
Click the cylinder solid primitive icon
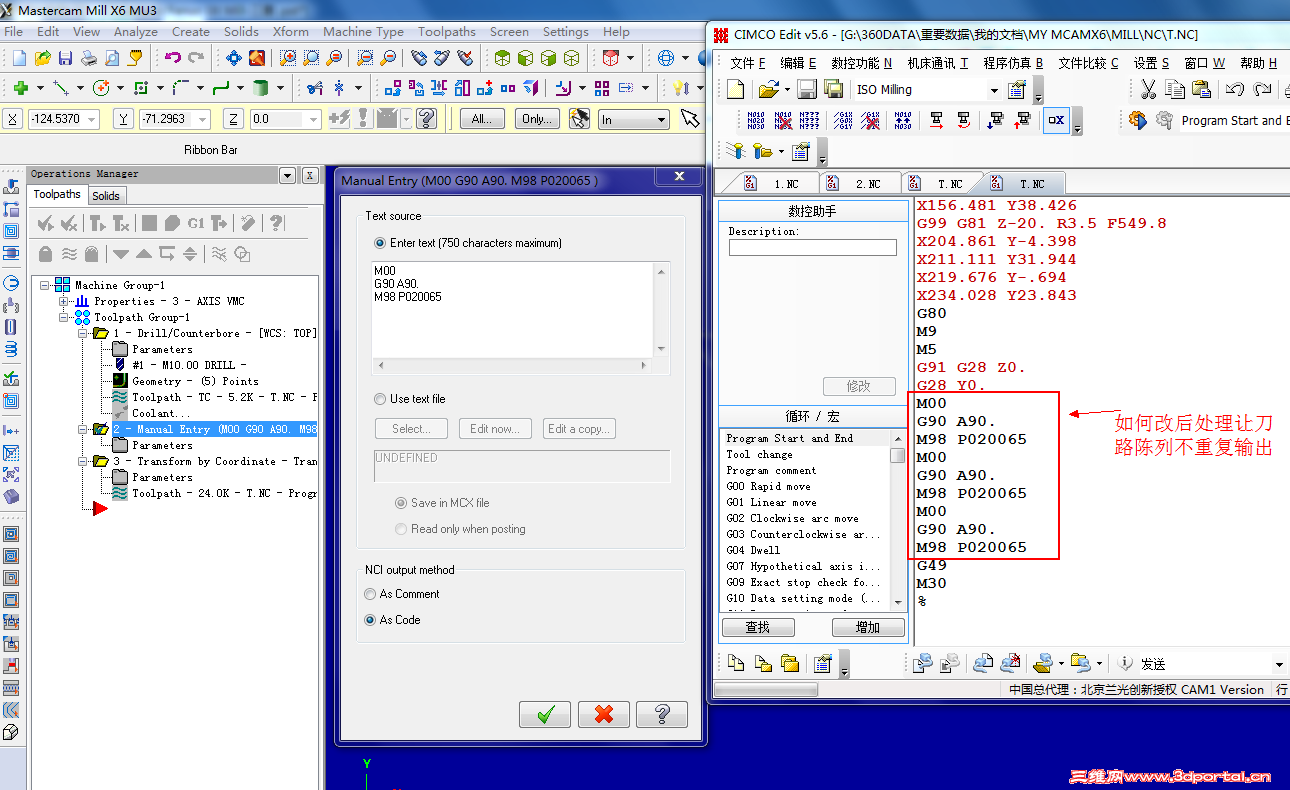click(x=260, y=88)
